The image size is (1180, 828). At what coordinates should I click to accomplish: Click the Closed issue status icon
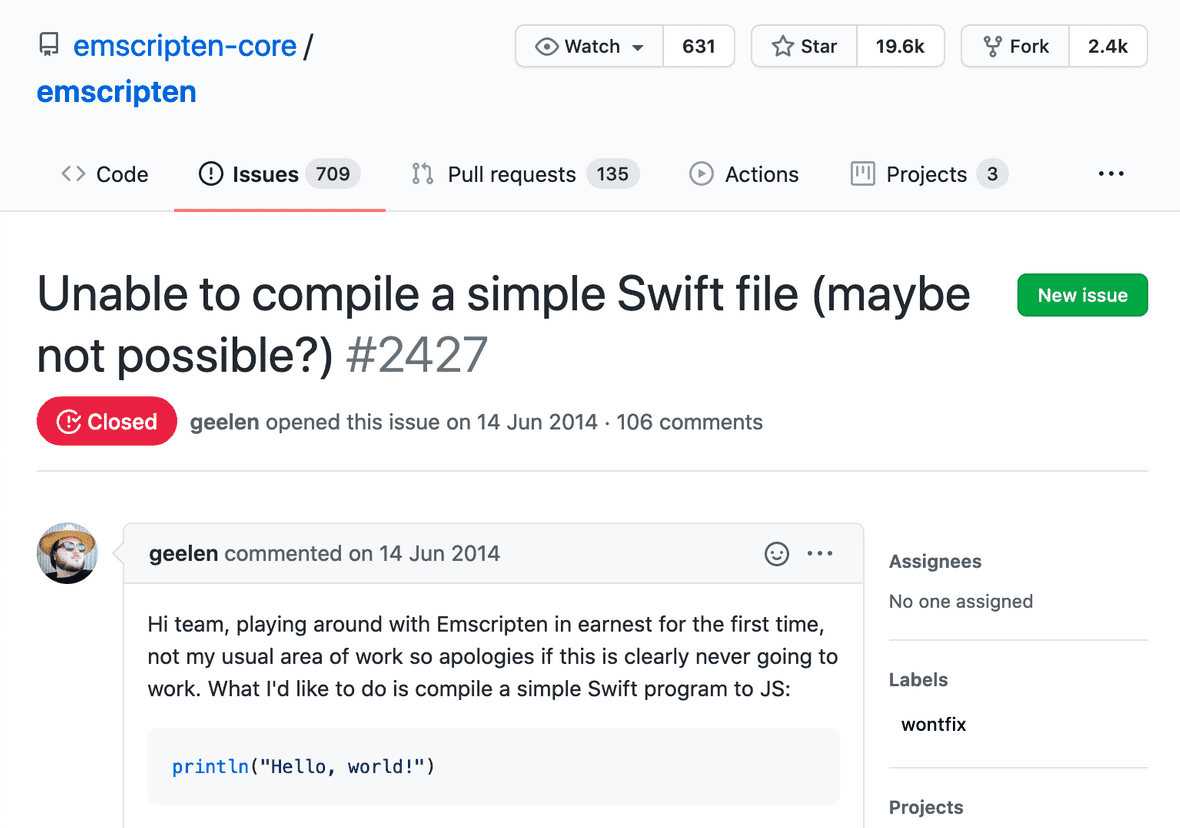click(x=69, y=421)
